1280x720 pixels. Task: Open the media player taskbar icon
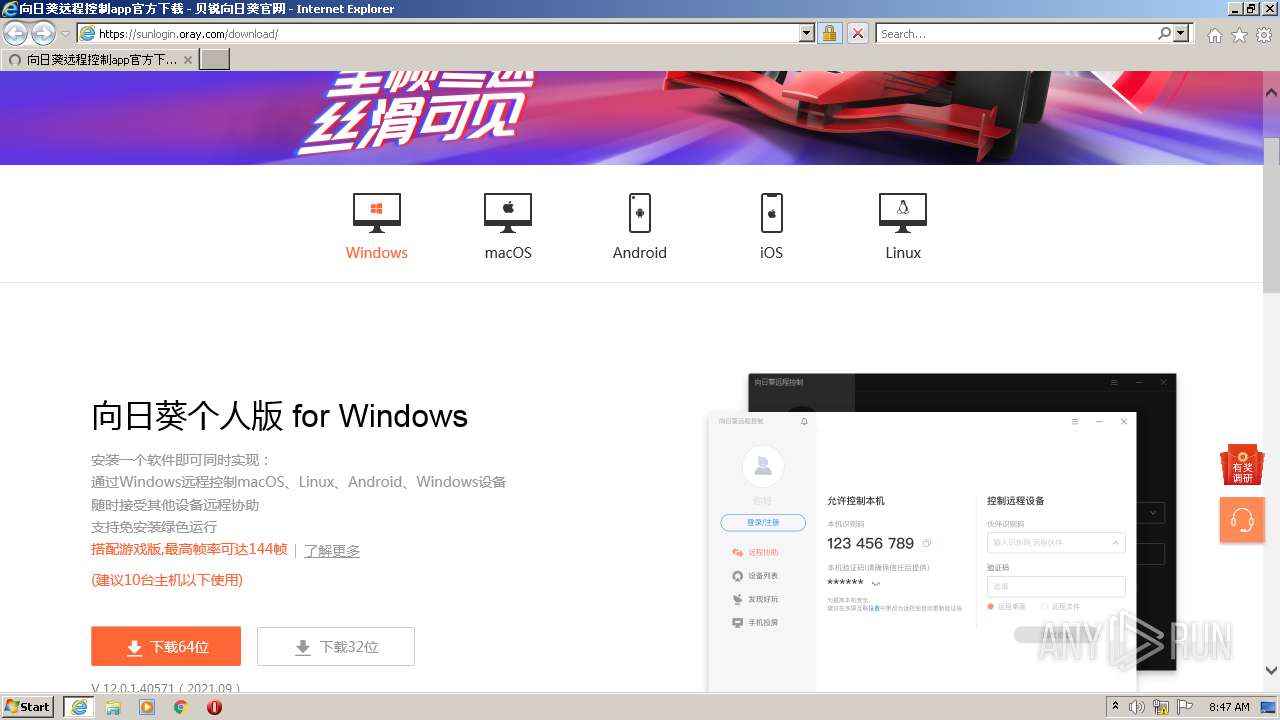tap(147, 707)
